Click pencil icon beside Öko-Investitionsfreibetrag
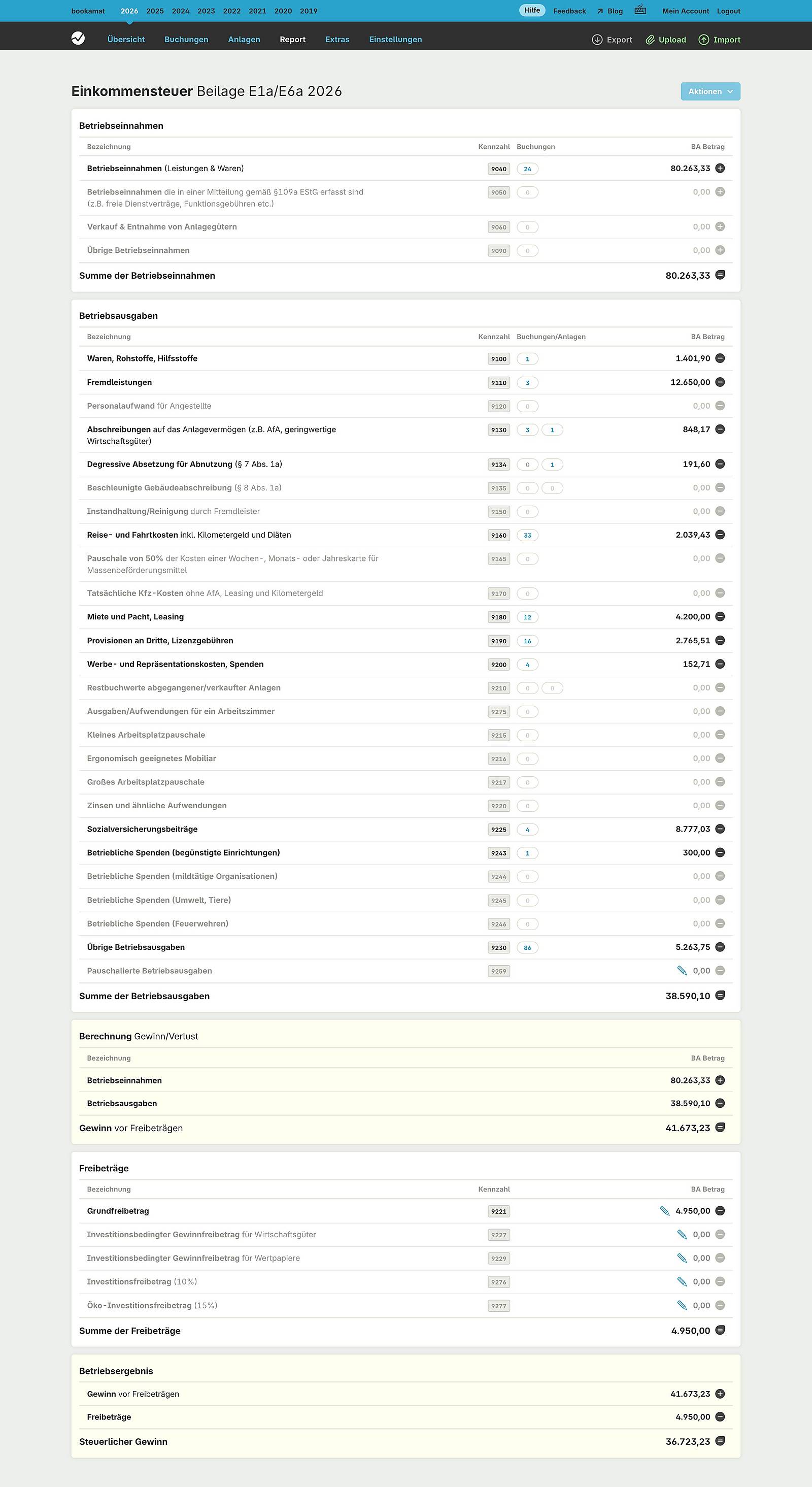The height and width of the screenshot is (1487, 812). pos(682,1305)
